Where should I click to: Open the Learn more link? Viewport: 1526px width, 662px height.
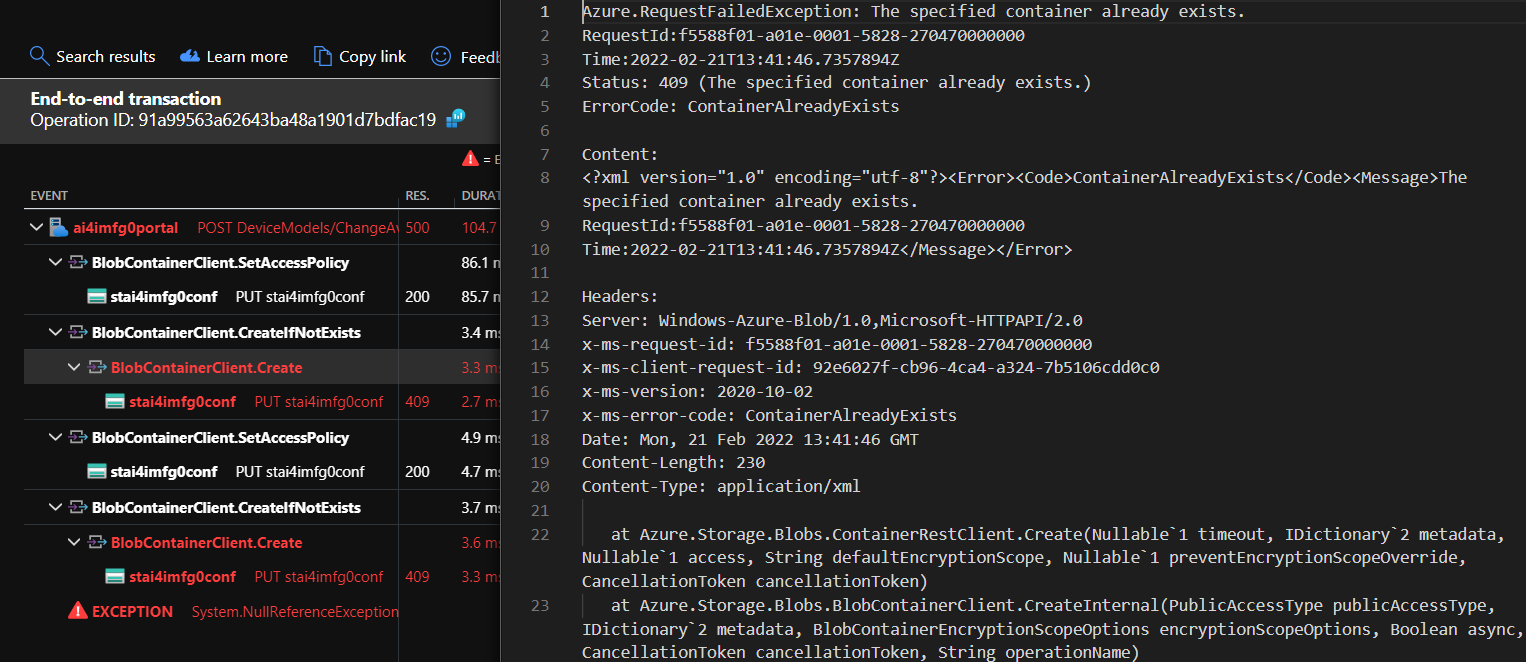(234, 56)
